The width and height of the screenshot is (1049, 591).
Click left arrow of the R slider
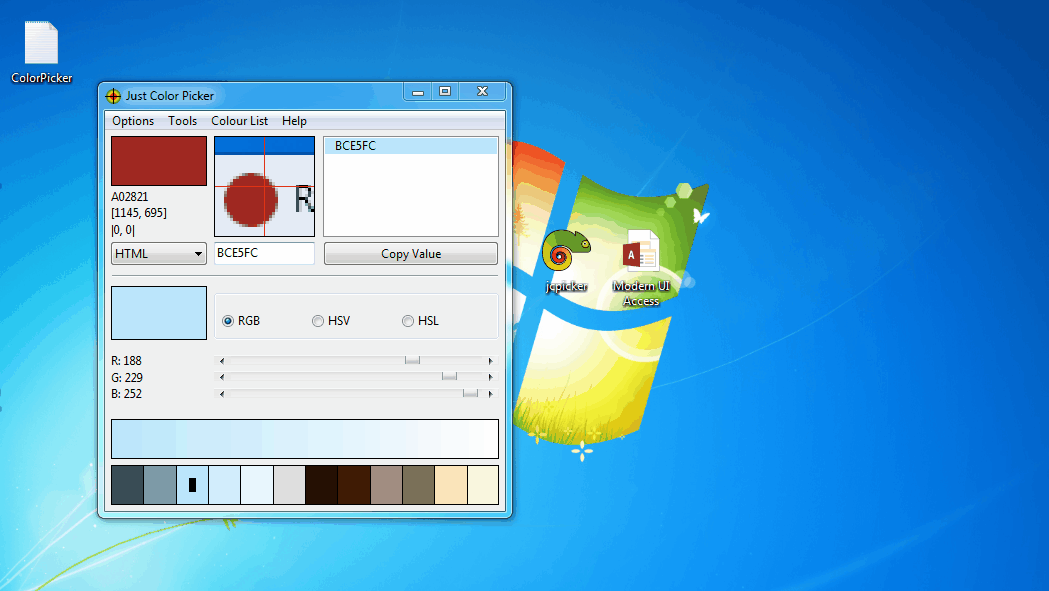tap(222, 361)
